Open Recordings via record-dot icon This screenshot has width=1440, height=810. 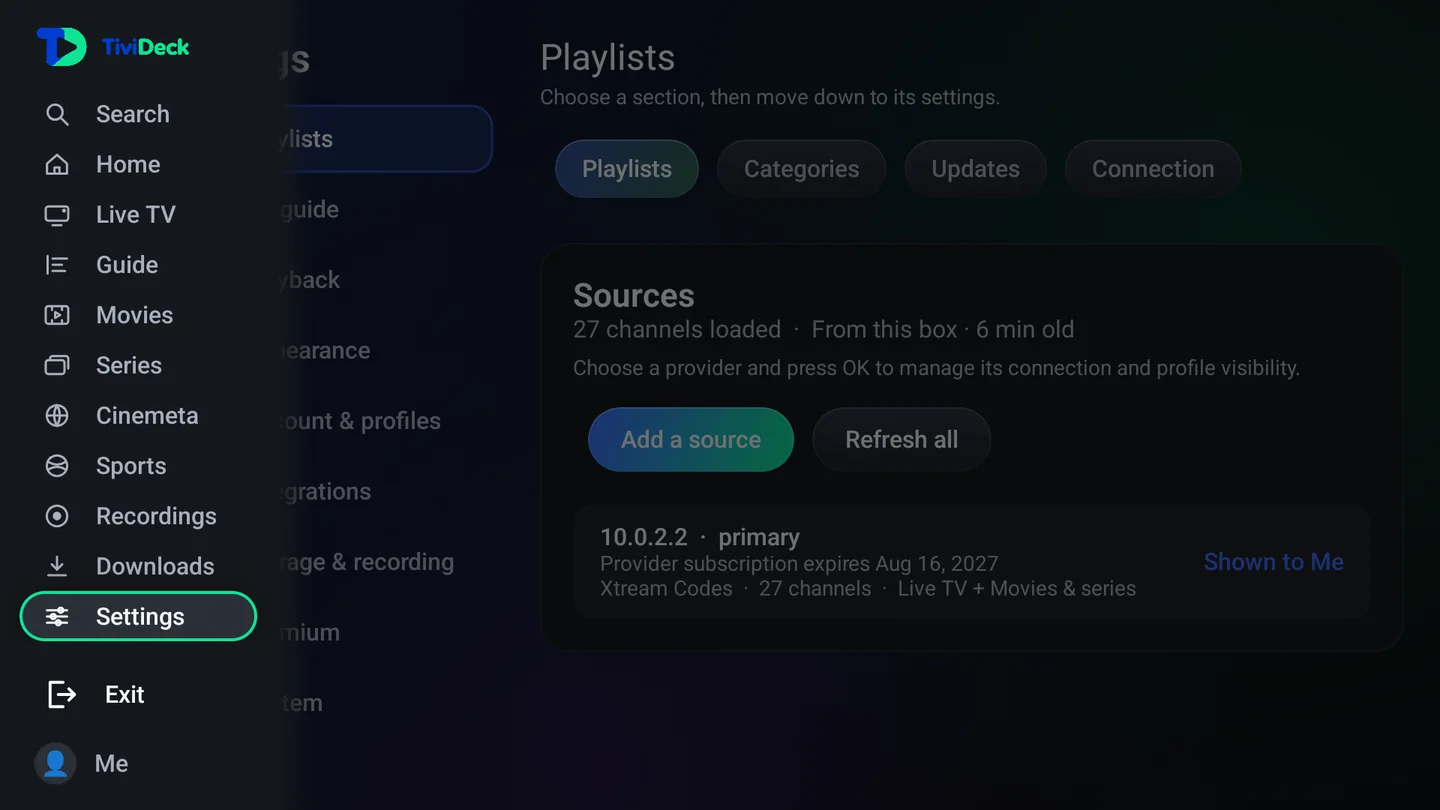click(x=57, y=516)
